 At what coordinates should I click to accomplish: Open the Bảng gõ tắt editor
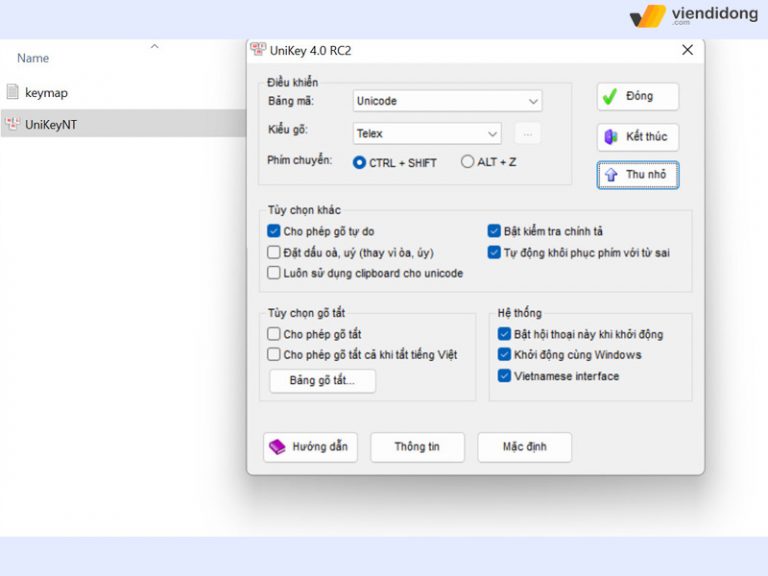point(322,381)
